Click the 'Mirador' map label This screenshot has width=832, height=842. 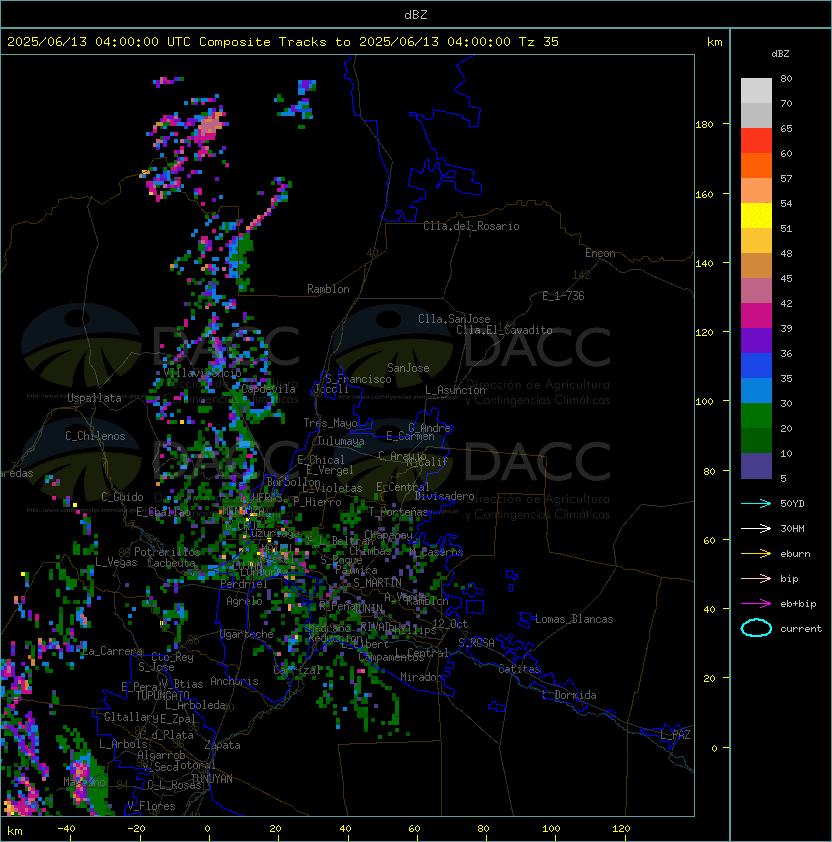coord(421,677)
